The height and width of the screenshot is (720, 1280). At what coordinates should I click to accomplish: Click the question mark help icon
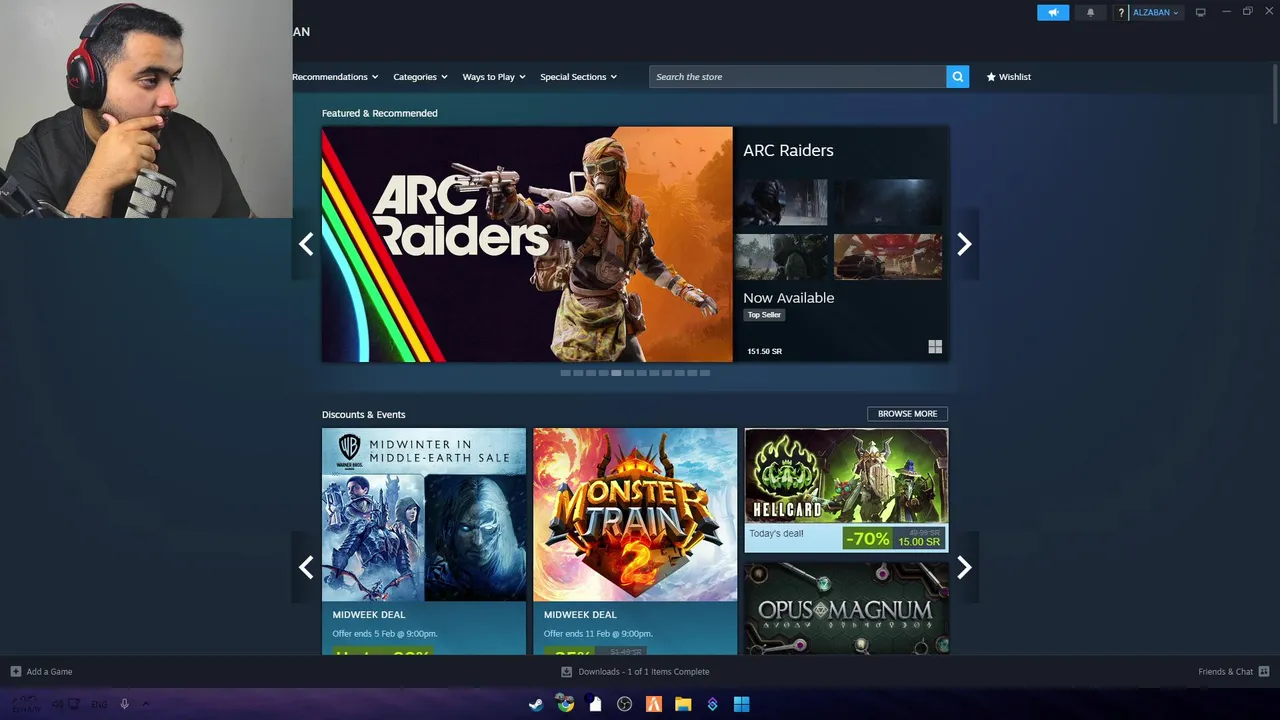pyautogui.click(x=1121, y=13)
